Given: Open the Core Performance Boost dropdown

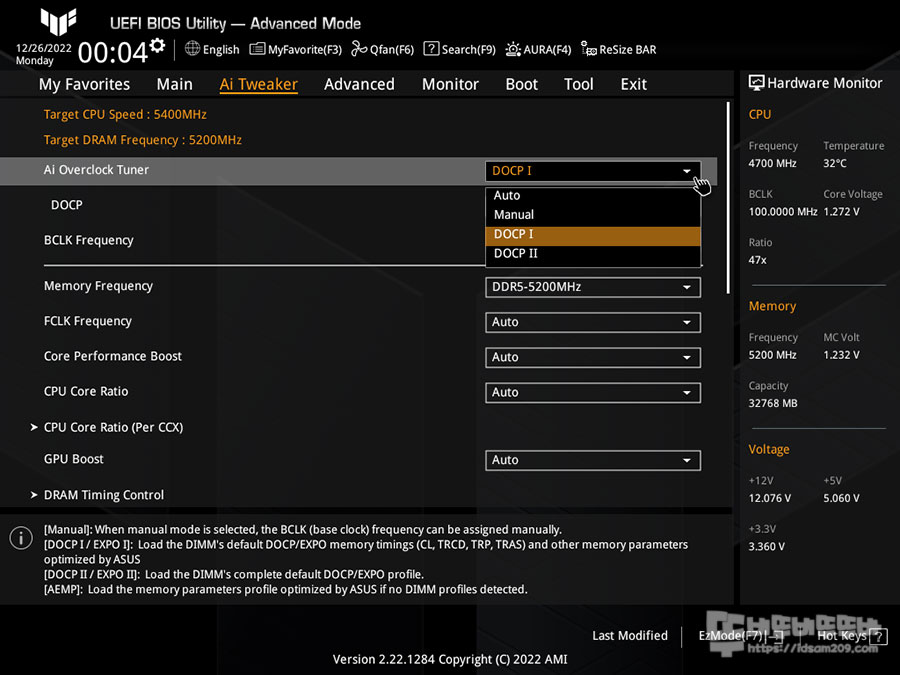Looking at the screenshot, I should (x=593, y=357).
